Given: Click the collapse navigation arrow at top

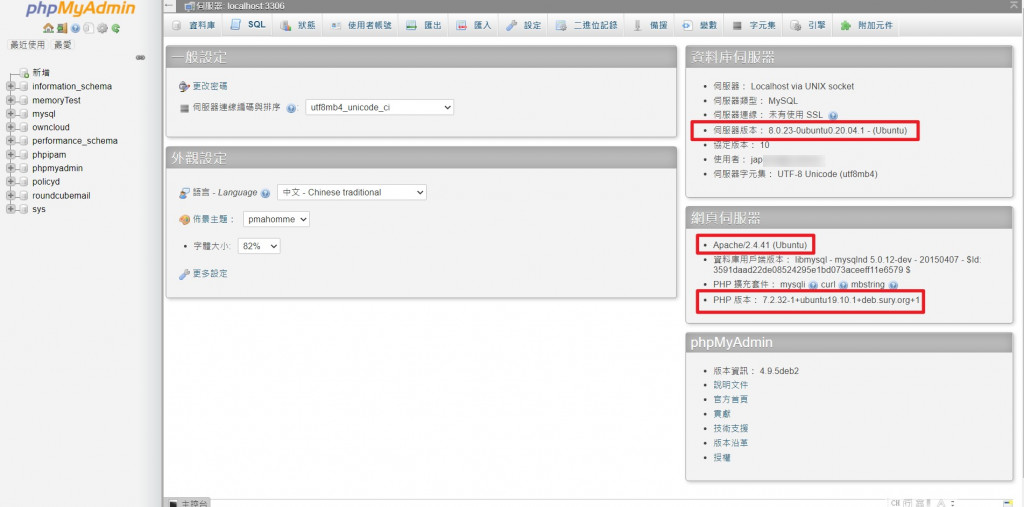Looking at the screenshot, I should coord(170,6).
